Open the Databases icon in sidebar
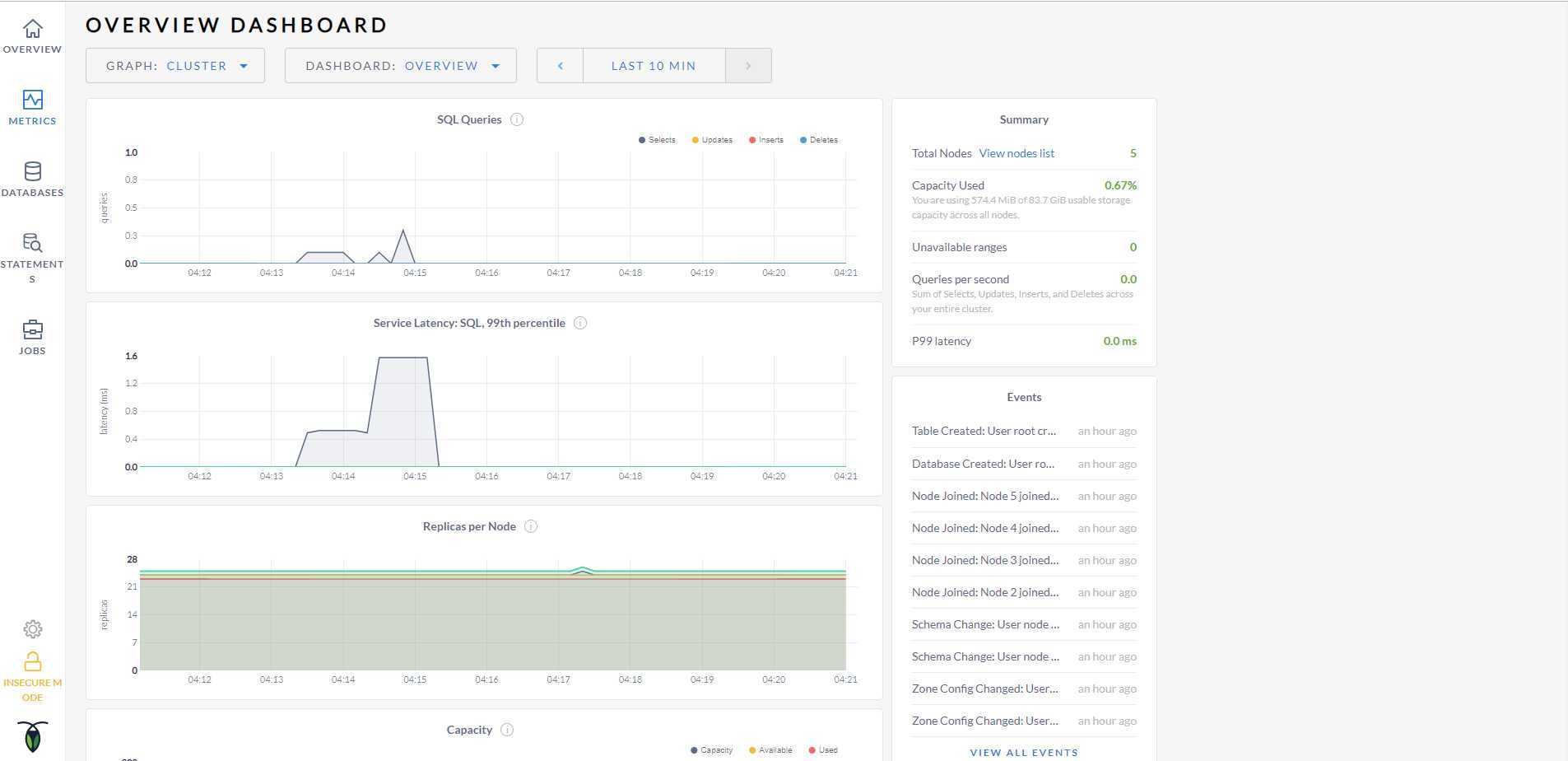Image resolution: width=1568 pixels, height=761 pixels. pos(32,171)
